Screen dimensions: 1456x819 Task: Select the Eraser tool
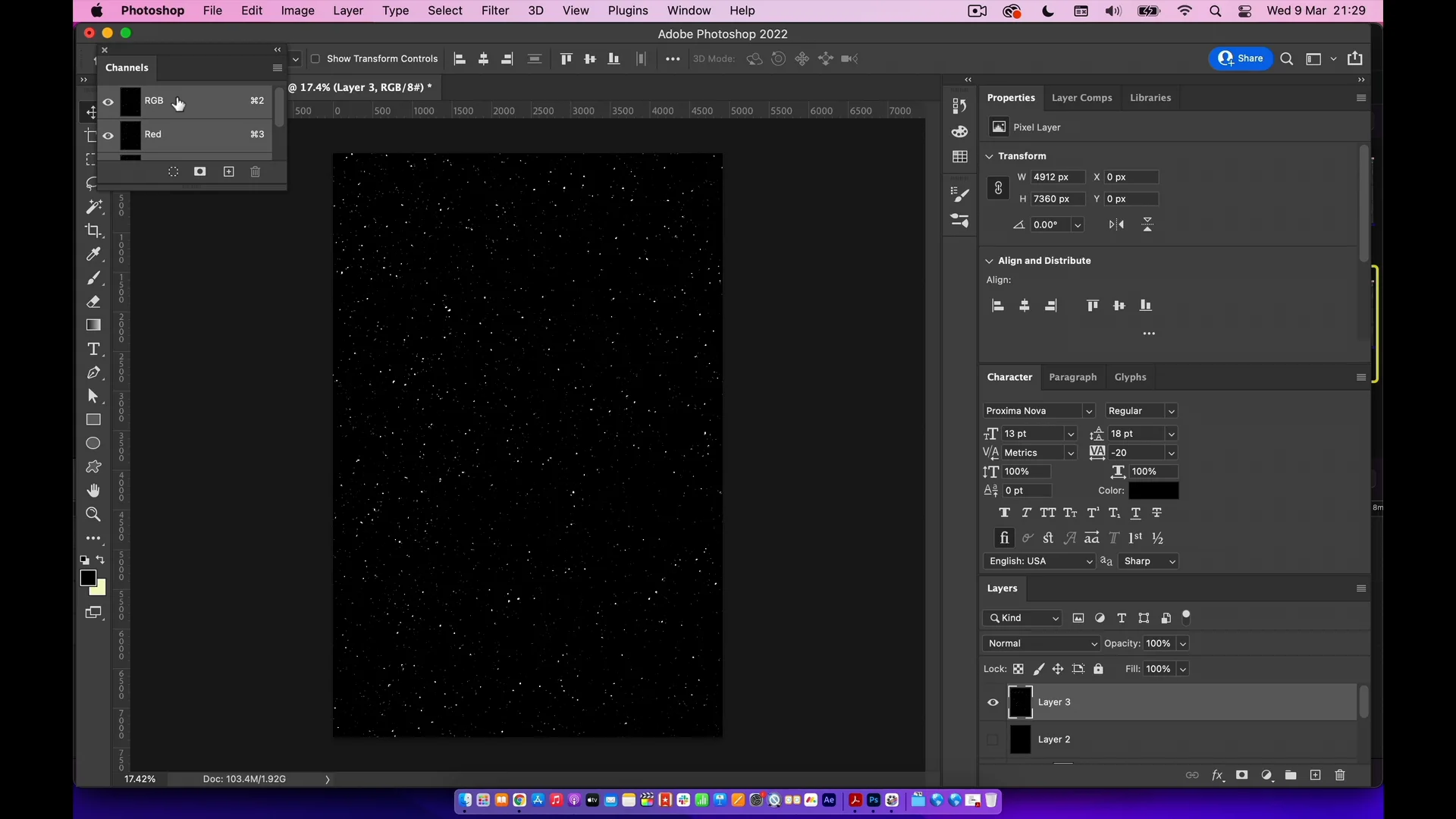point(93,302)
